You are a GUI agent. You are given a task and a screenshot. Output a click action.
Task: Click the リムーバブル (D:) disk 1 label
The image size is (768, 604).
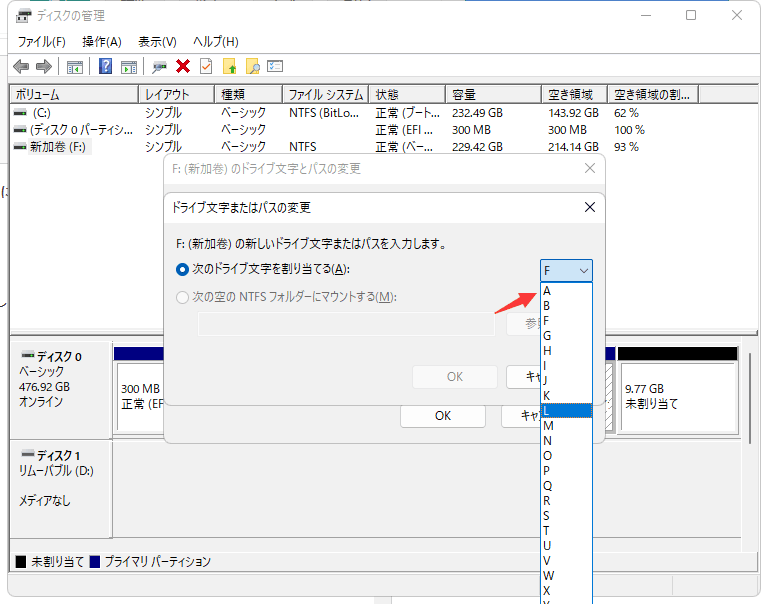coord(56,471)
